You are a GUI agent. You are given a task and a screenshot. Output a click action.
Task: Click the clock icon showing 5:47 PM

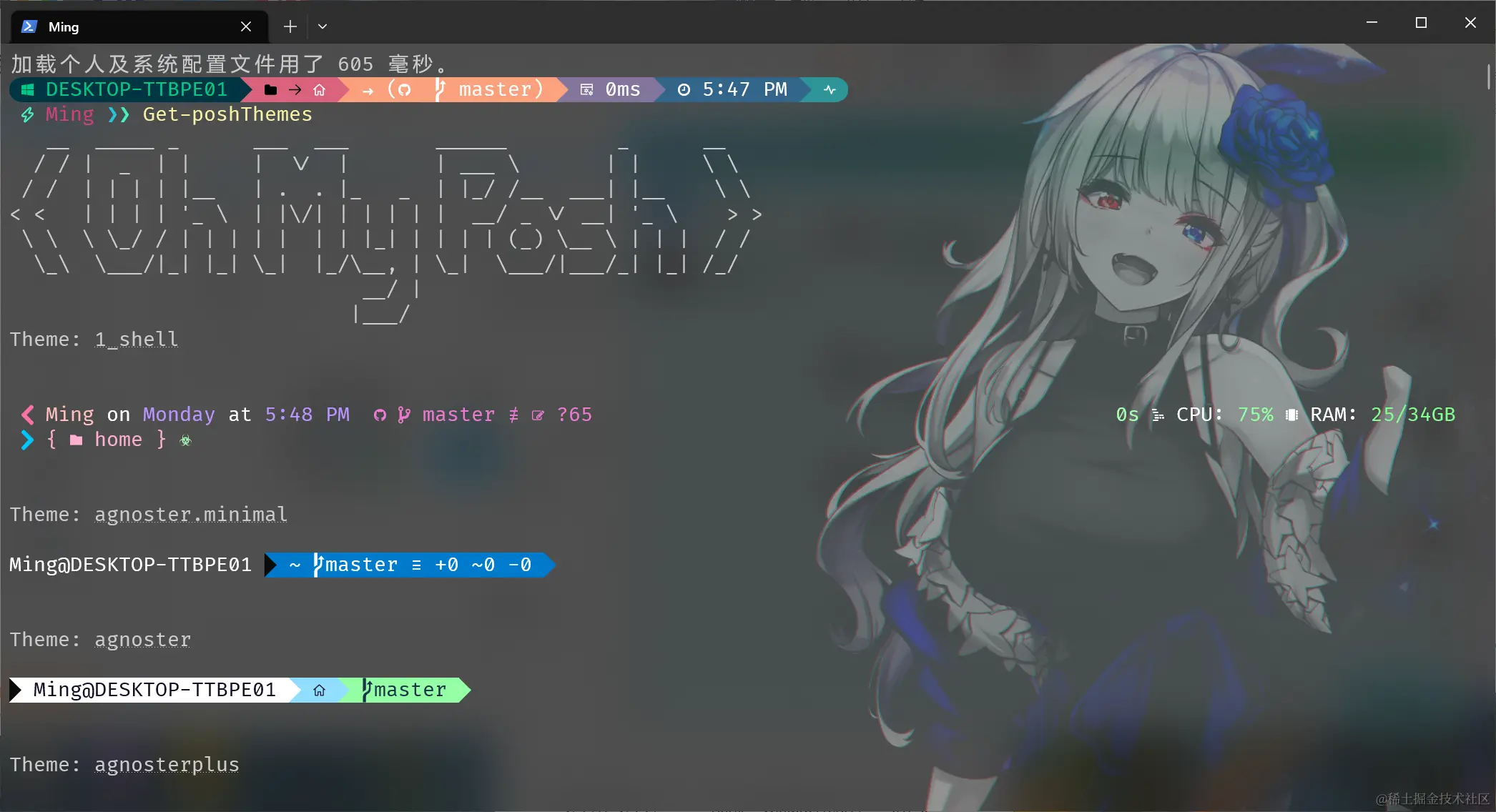click(684, 89)
